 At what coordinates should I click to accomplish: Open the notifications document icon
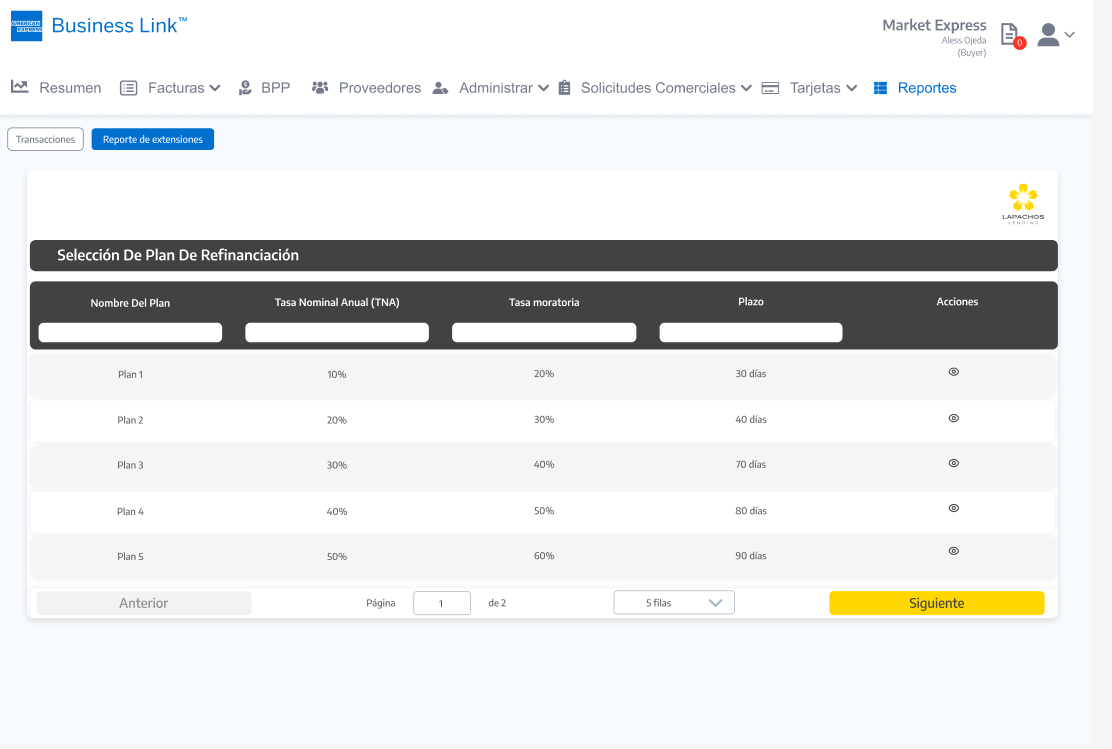click(1011, 33)
